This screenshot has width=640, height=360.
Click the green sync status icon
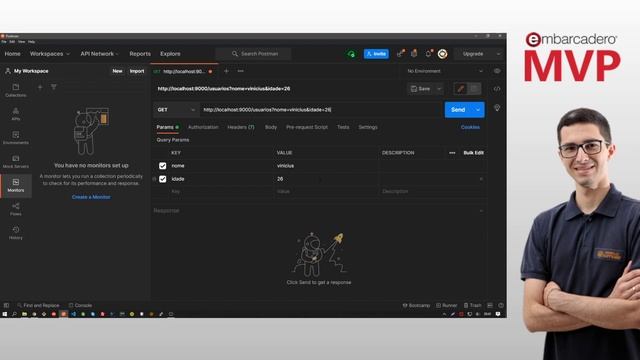click(351, 54)
